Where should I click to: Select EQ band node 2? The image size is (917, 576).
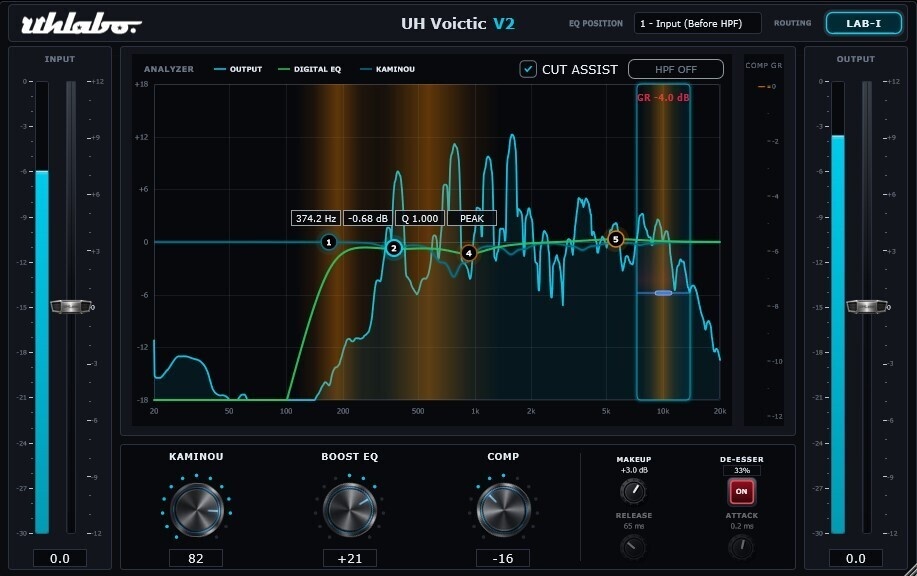pos(394,249)
